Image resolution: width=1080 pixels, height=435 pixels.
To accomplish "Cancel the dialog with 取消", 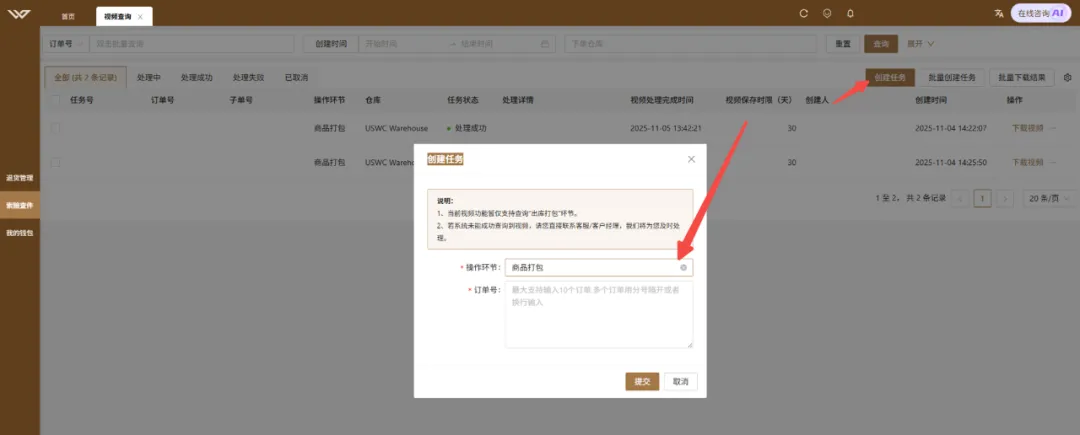I will point(681,381).
